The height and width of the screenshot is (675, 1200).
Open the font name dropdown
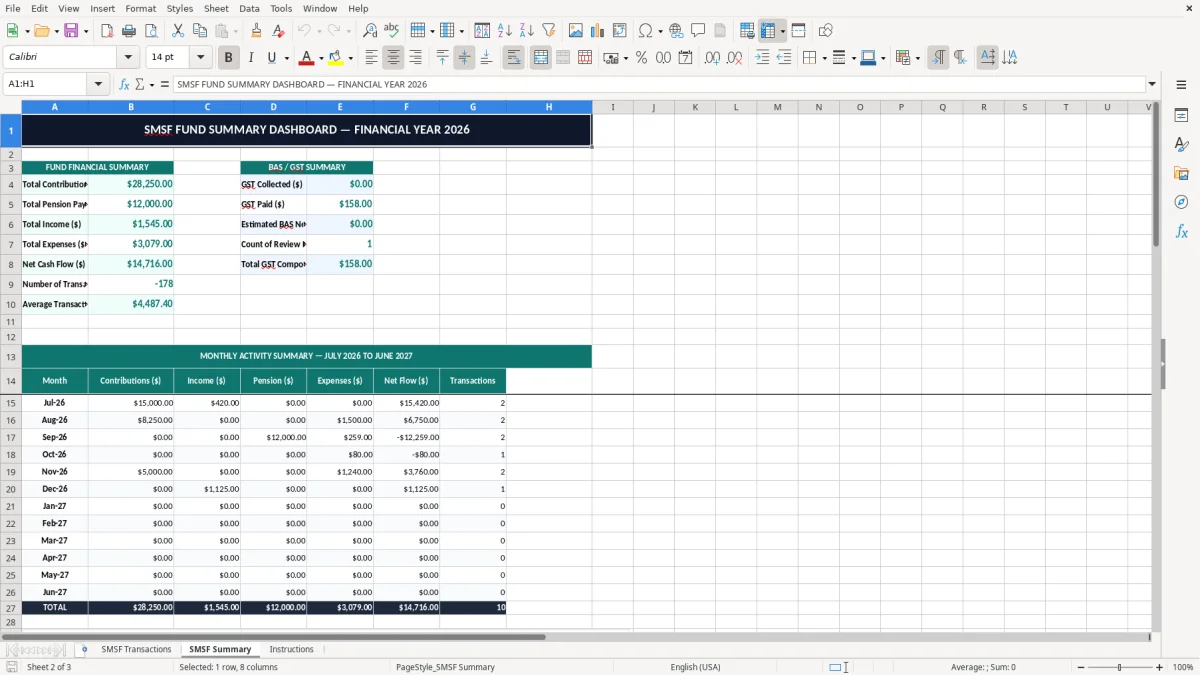point(128,57)
